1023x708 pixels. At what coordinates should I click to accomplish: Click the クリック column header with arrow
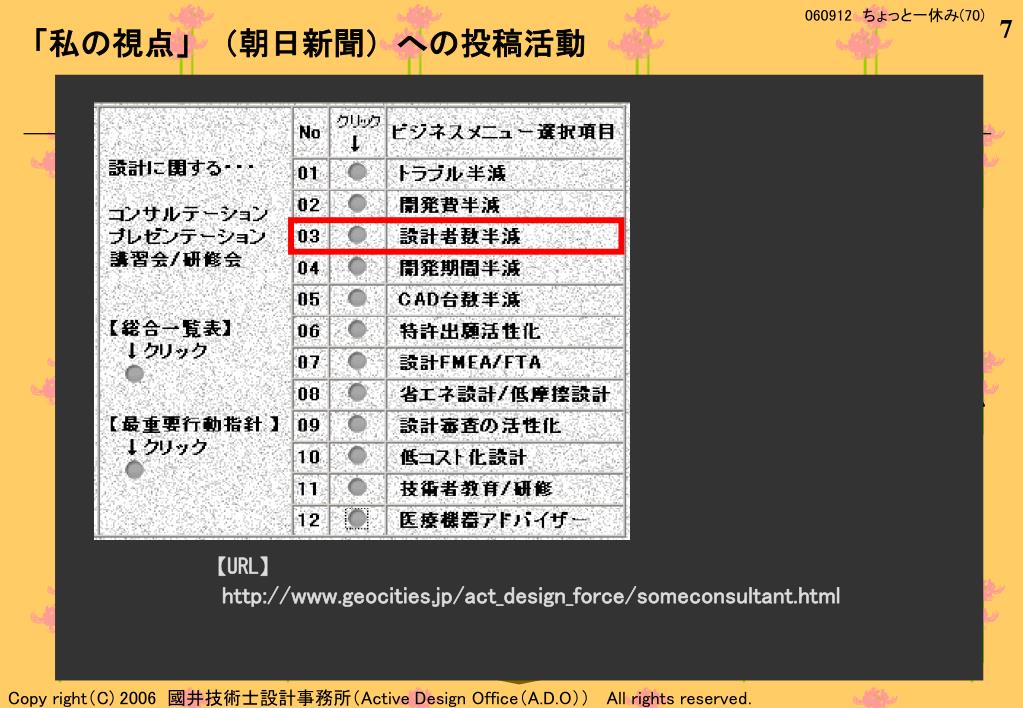[358, 132]
